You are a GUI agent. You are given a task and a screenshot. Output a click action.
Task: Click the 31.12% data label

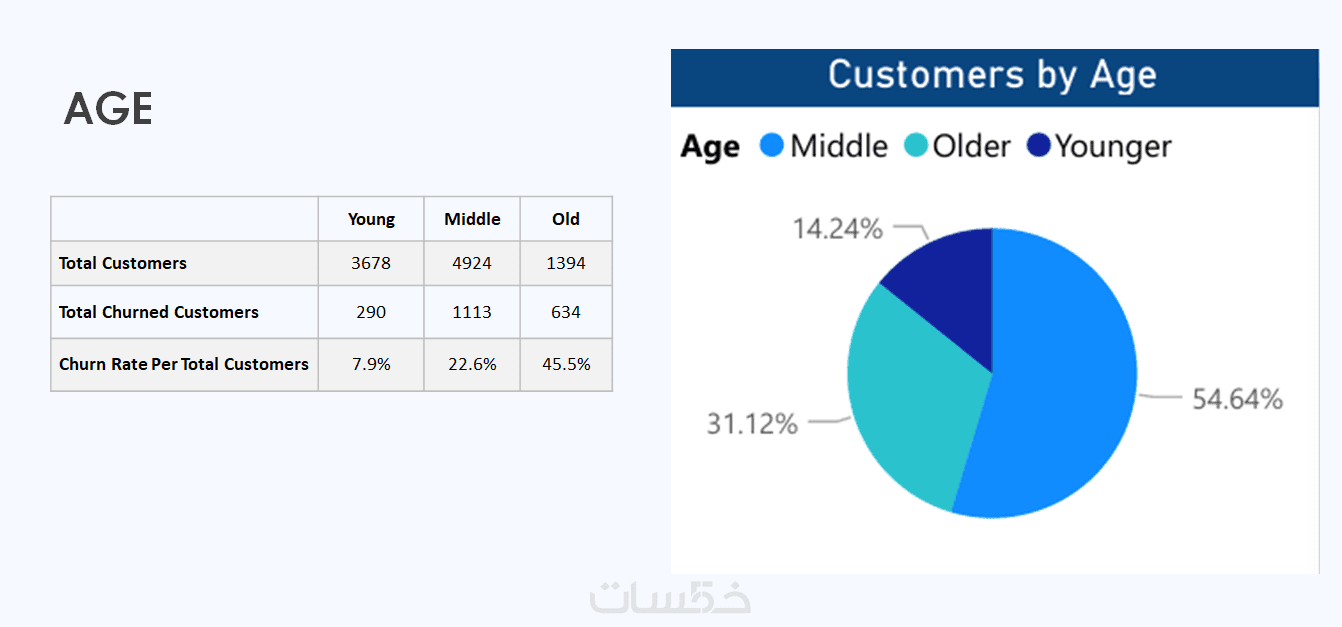pyautogui.click(x=752, y=424)
